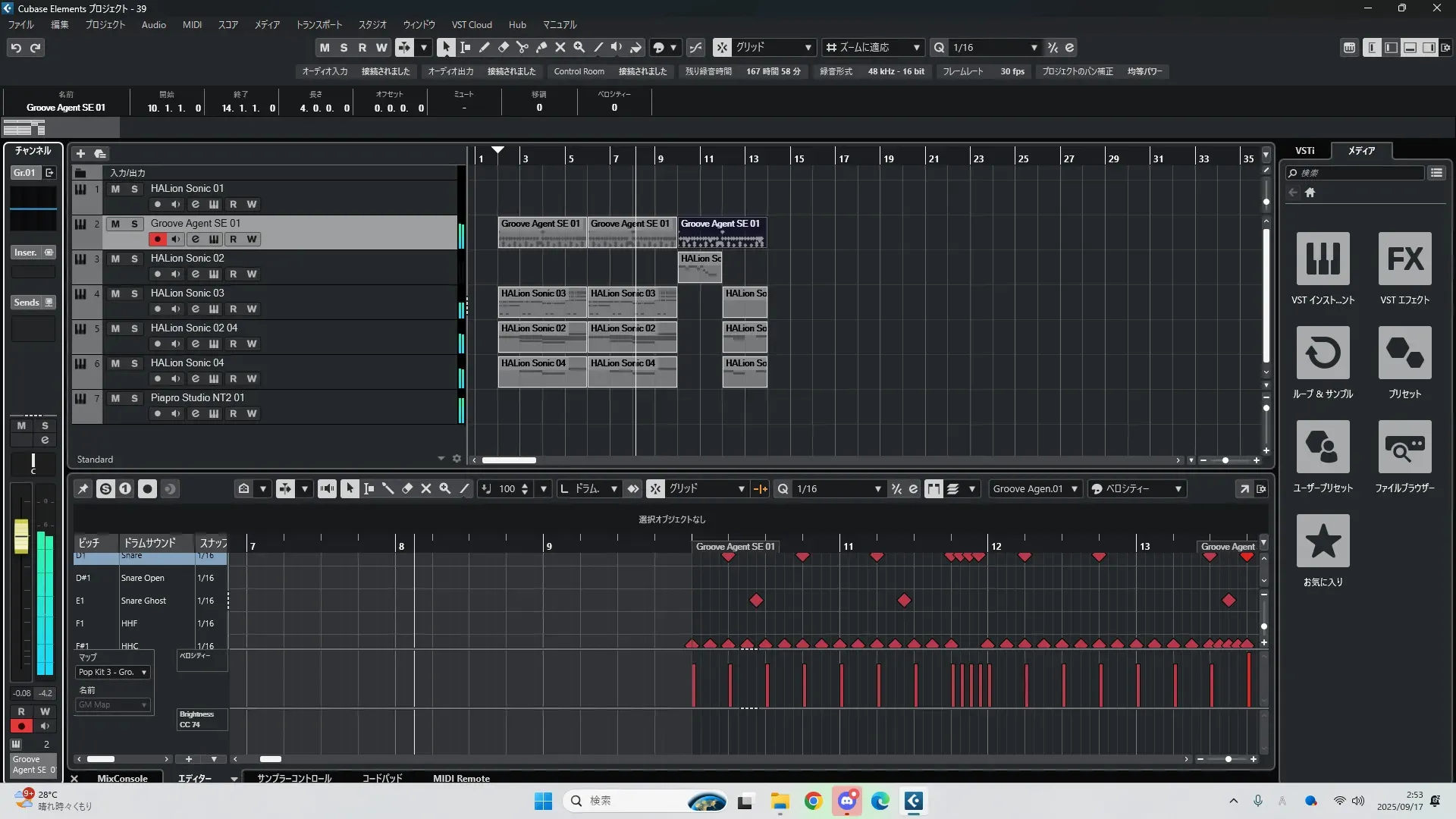Screen dimensions: 1456x819
Task: Open the Audio menu
Action: (153, 24)
